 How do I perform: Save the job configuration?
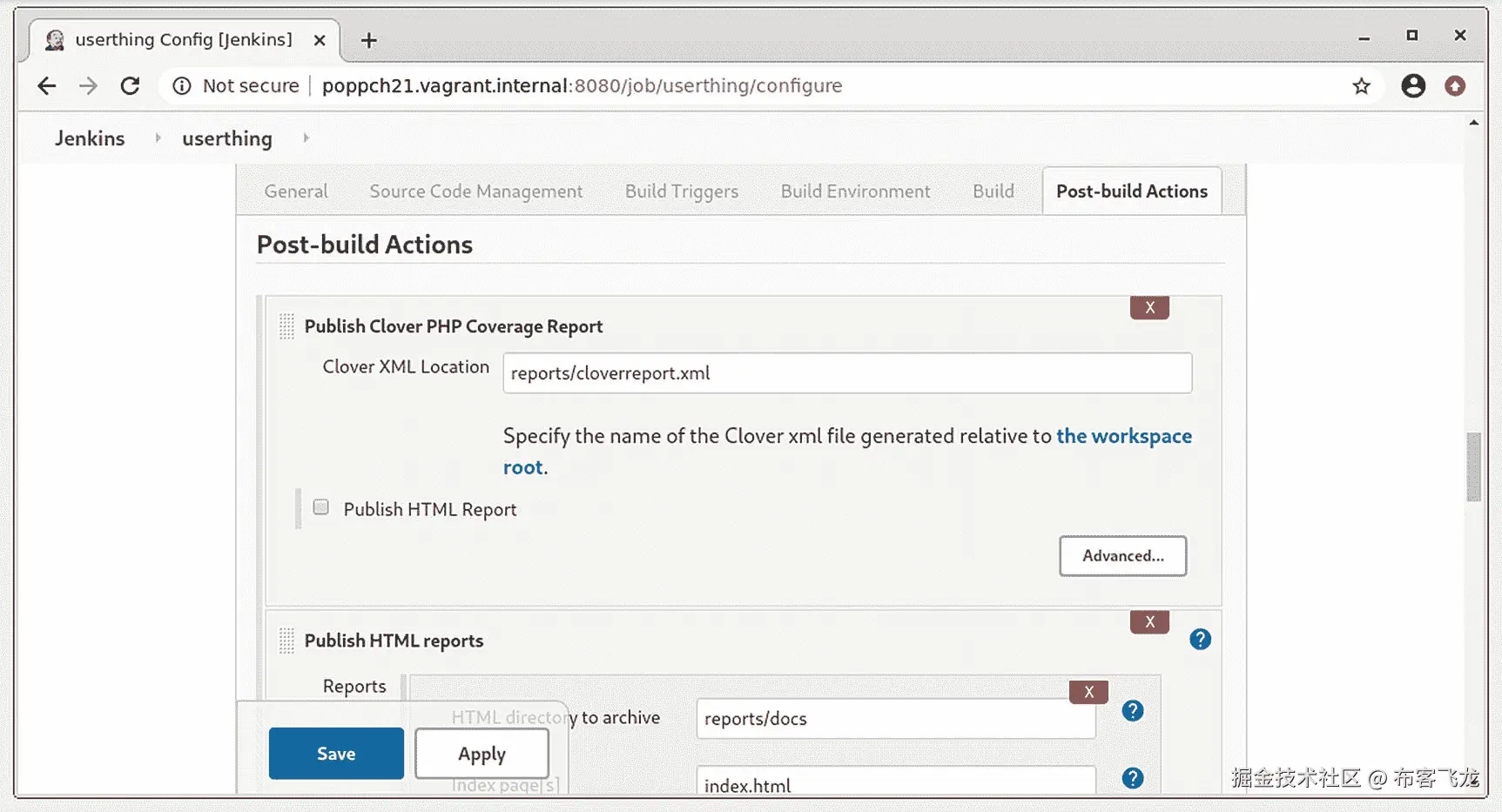(x=336, y=754)
